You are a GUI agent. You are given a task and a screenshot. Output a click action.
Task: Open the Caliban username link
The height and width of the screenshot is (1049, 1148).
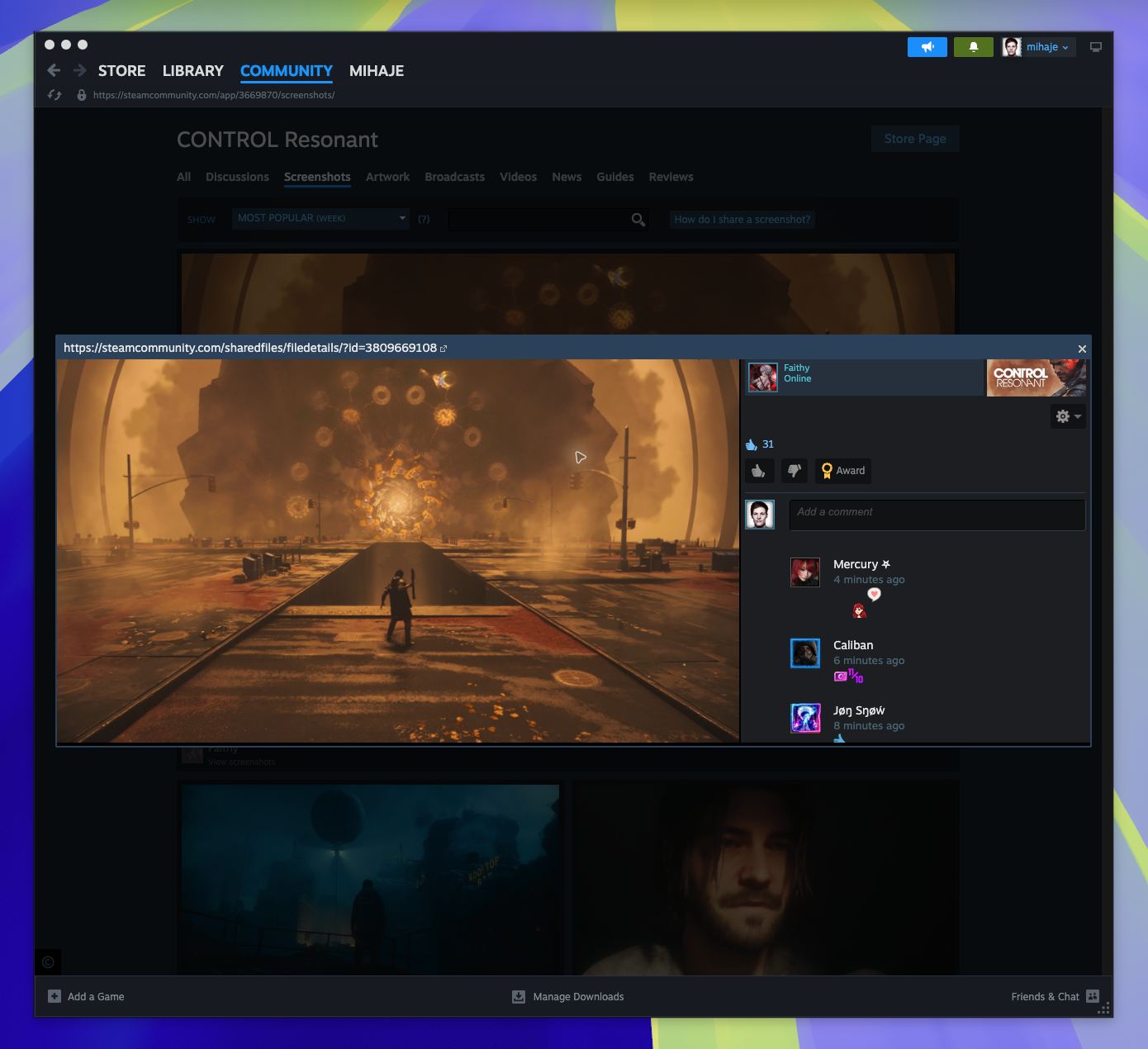click(853, 645)
